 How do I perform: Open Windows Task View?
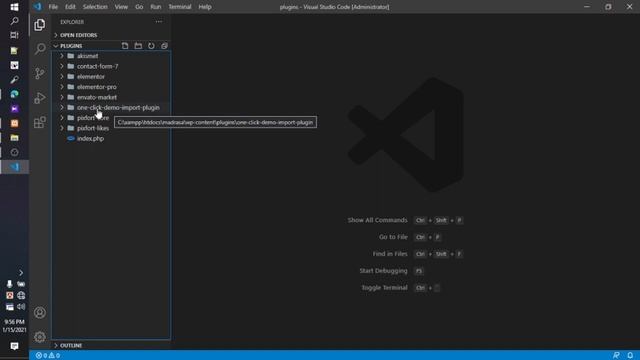coord(14,35)
